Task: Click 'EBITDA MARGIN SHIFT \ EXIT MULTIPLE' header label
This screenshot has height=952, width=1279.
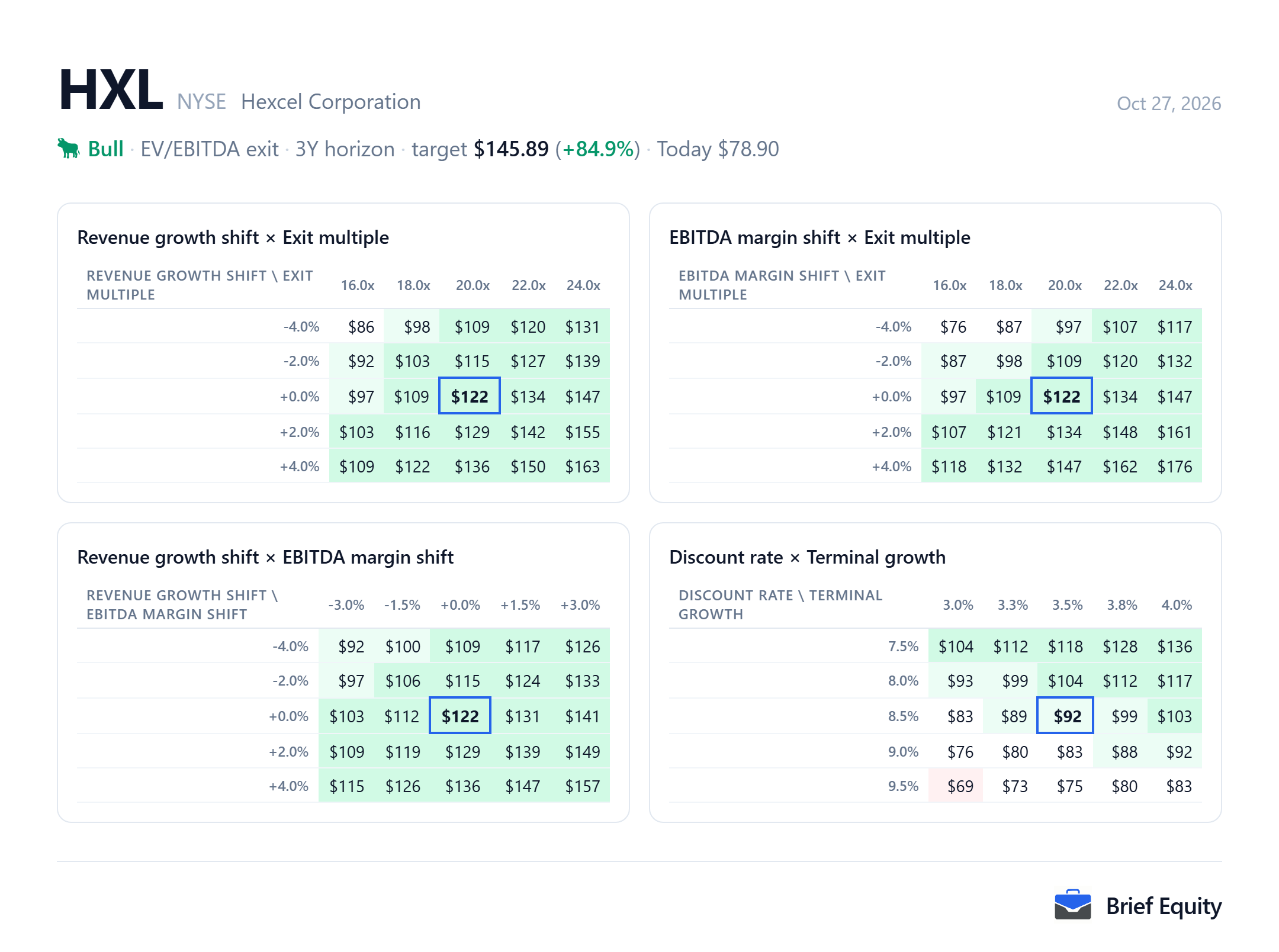Action: pos(782,285)
